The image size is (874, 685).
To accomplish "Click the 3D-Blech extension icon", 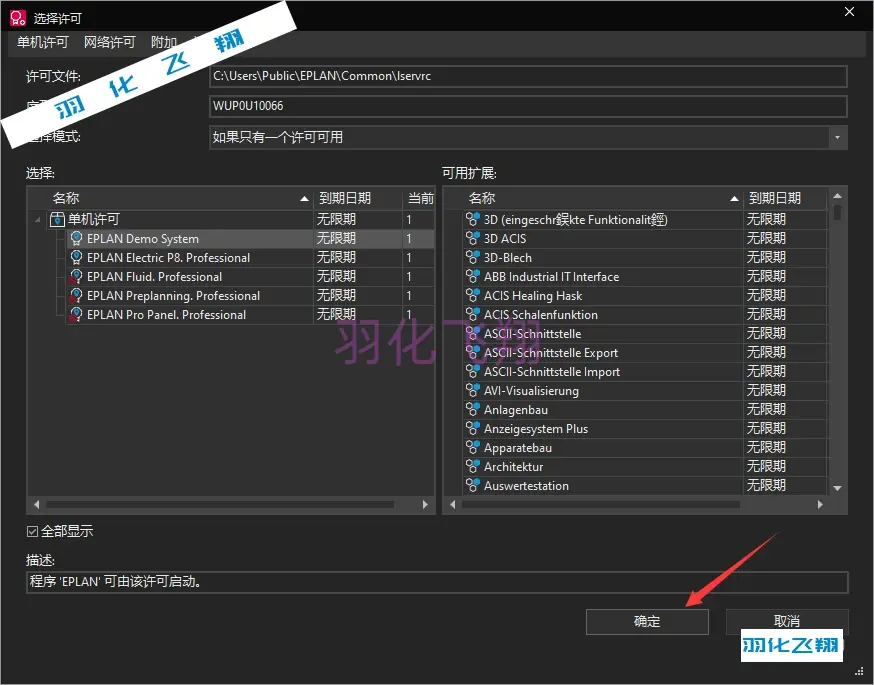I will (473, 258).
